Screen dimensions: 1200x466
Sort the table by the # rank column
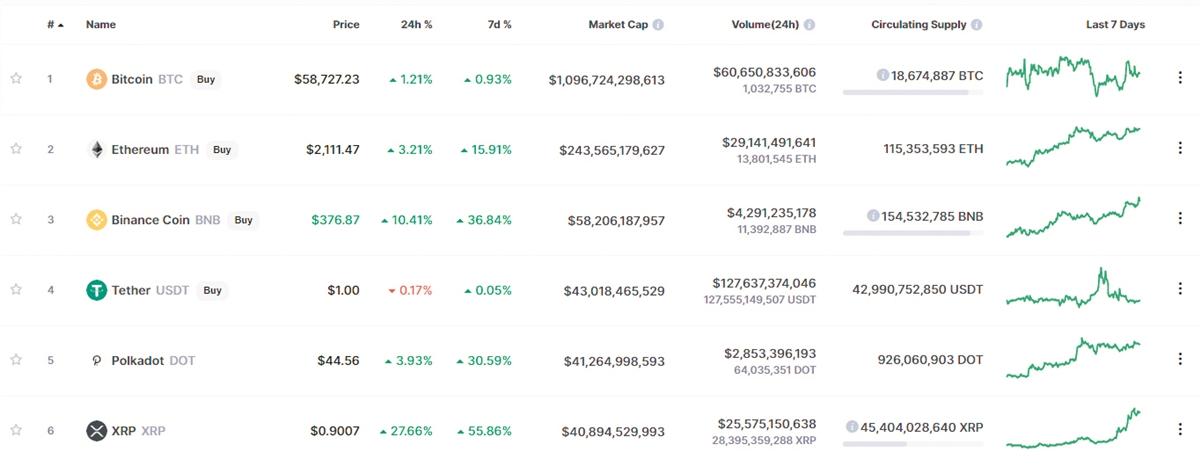(55, 25)
